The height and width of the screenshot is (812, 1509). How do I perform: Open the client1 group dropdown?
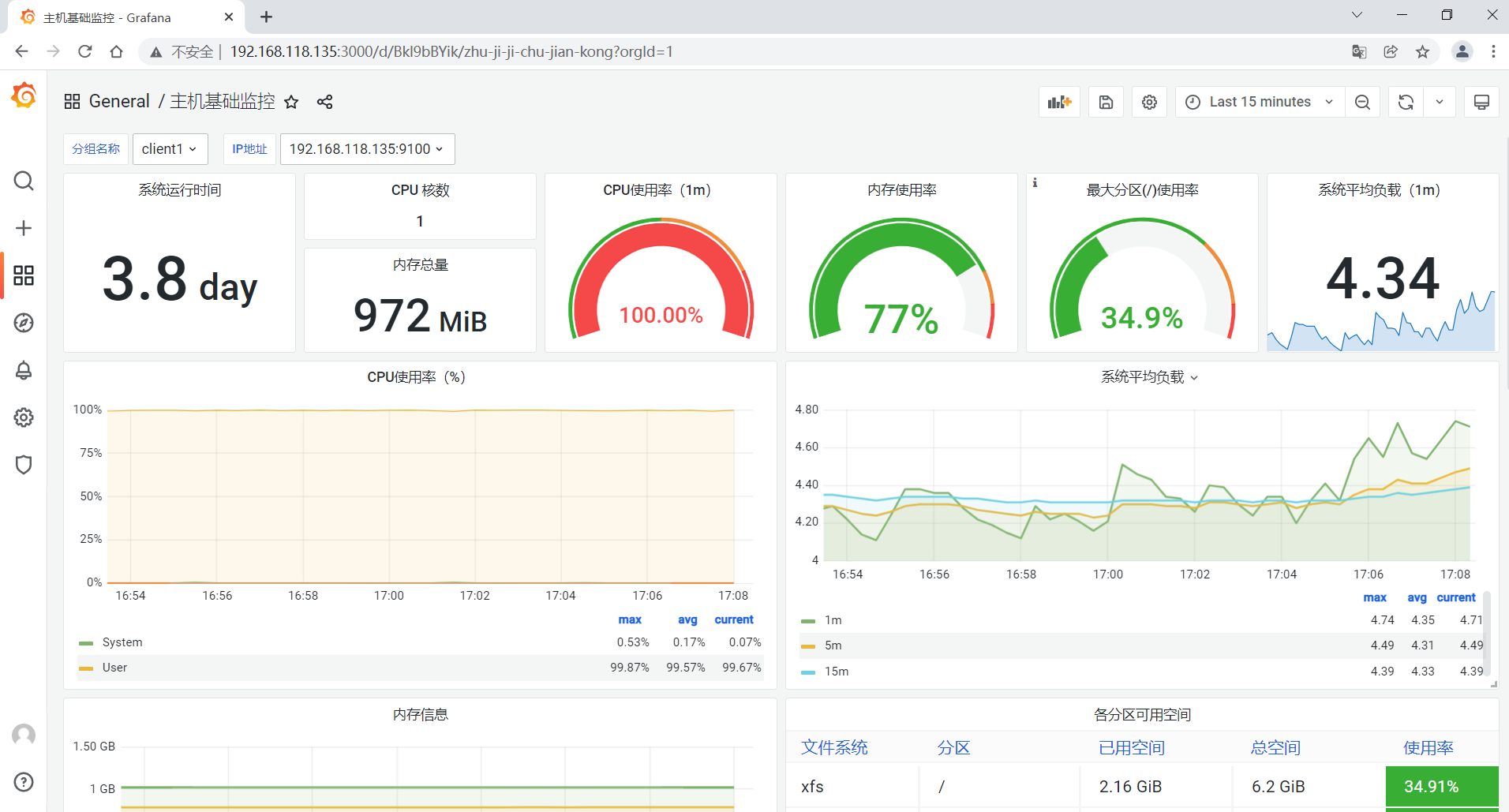click(x=170, y=149)
